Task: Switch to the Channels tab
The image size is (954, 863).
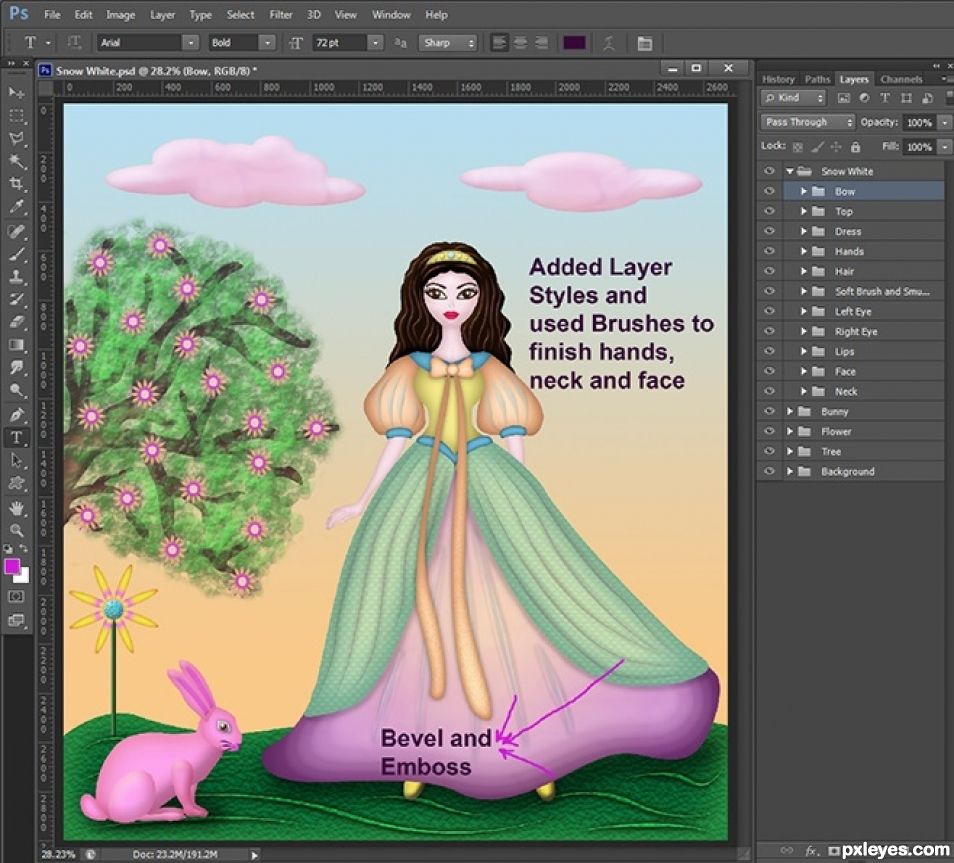Action: coord(901,79)
